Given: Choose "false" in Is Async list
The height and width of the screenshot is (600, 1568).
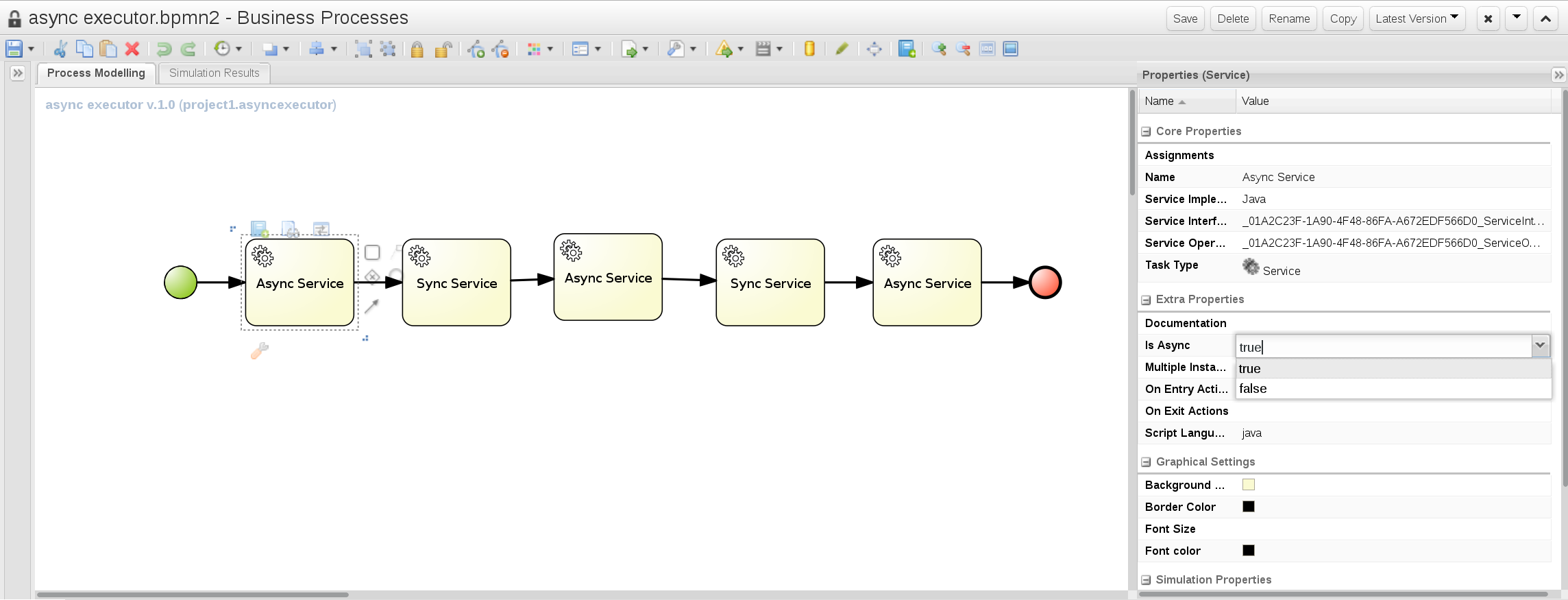Looking at the screenshot, I should coord(1394,389).
